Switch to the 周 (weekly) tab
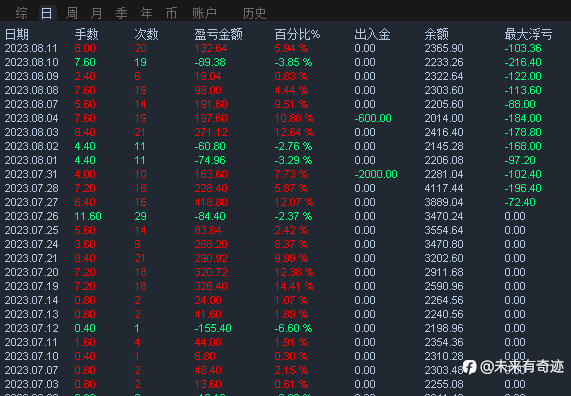Viewport: 571px width, 396px height. [72, 13]
